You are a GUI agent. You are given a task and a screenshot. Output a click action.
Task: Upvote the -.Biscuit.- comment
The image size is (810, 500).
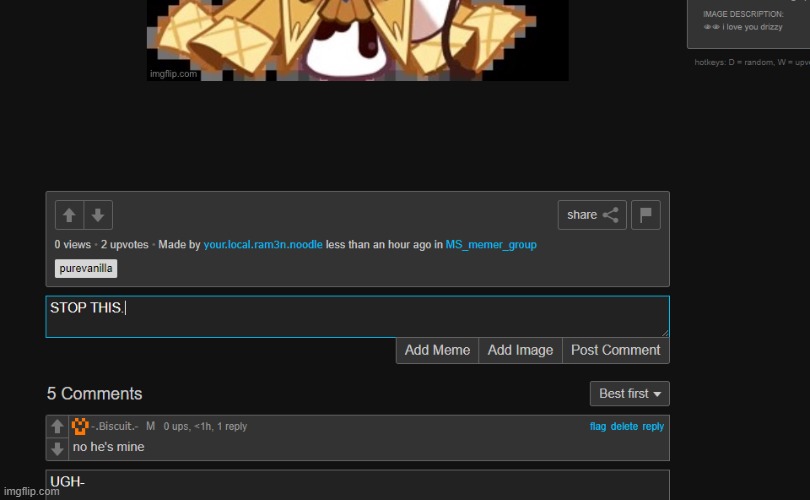pos(57,427)
